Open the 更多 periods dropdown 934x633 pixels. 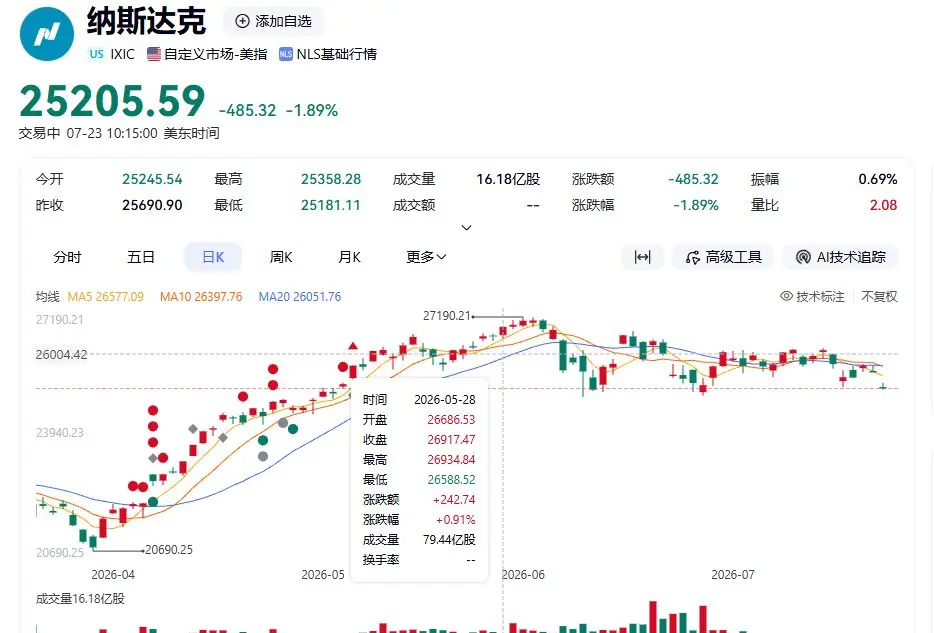426,257
